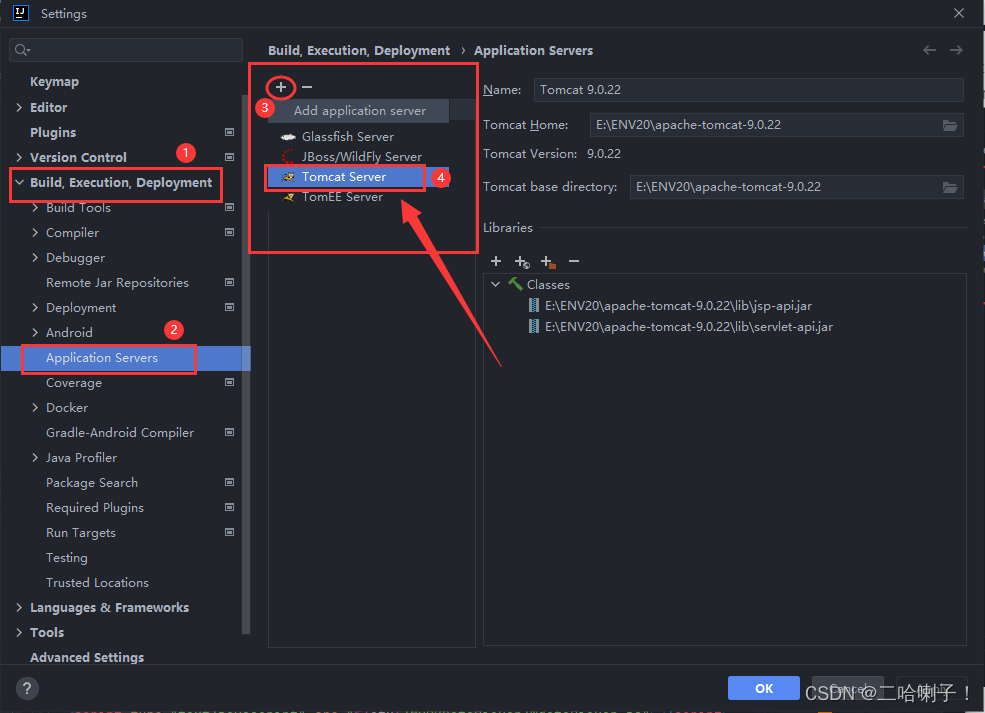Click the jar icon beside servlet-api.jar

(x=533, y=327)
